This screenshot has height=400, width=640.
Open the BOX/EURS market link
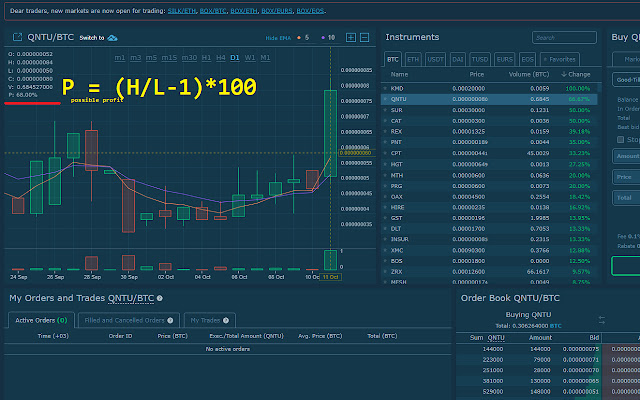(277, 11)
